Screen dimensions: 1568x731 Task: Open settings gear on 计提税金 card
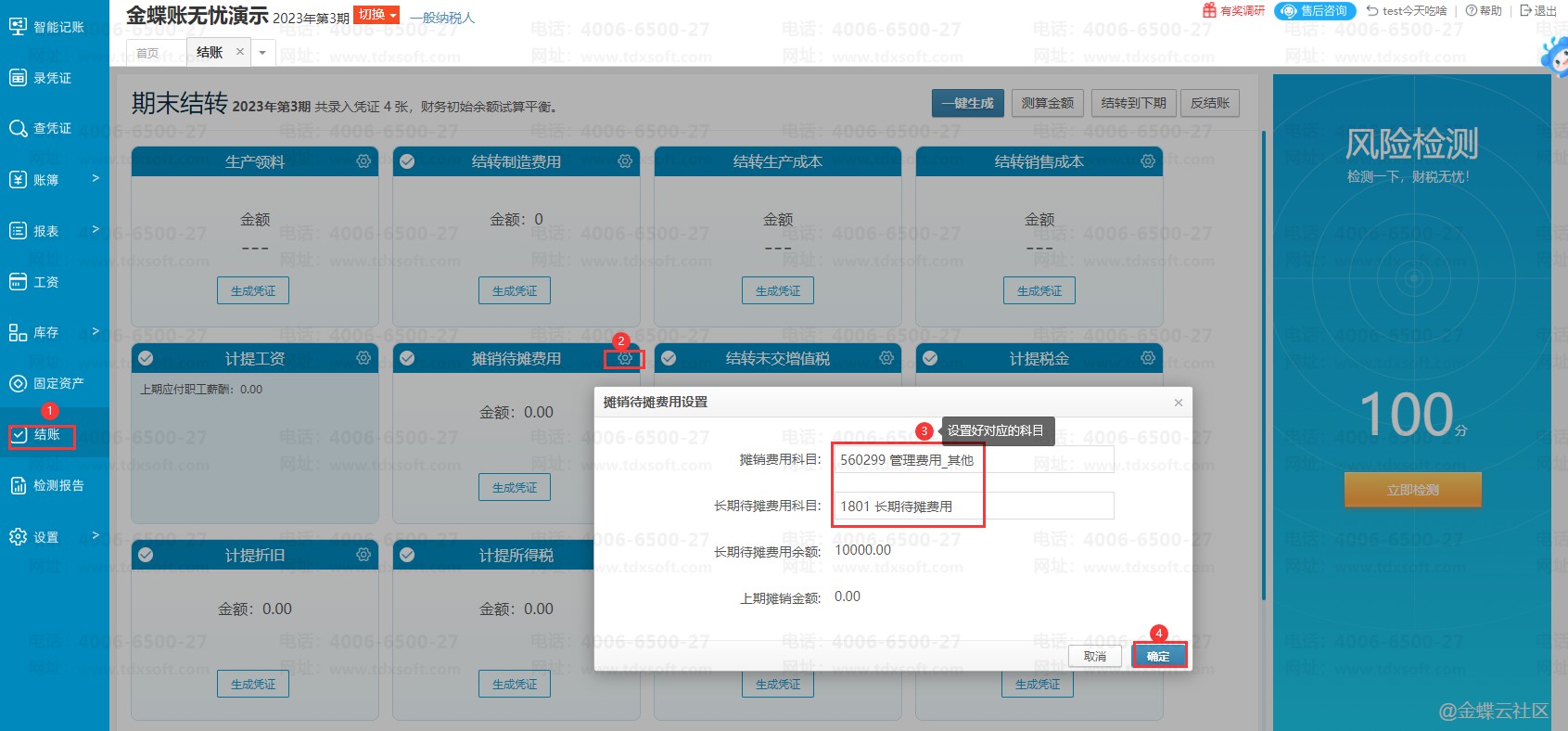[x=1148, y=358]
